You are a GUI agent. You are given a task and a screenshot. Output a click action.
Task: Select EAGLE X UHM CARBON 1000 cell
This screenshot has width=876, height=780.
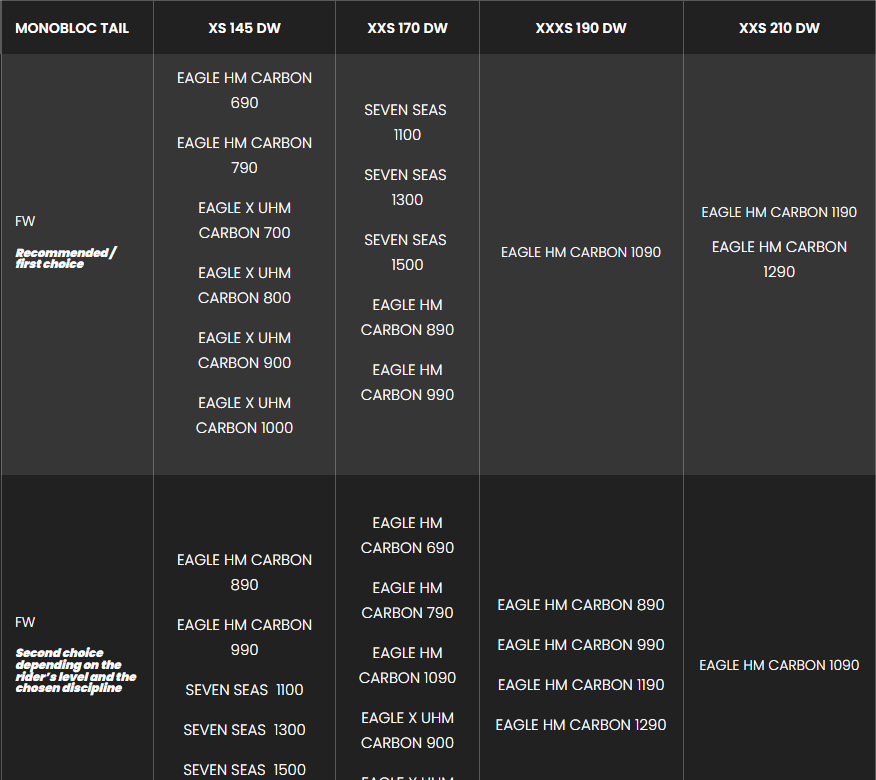tap(244, 415)
